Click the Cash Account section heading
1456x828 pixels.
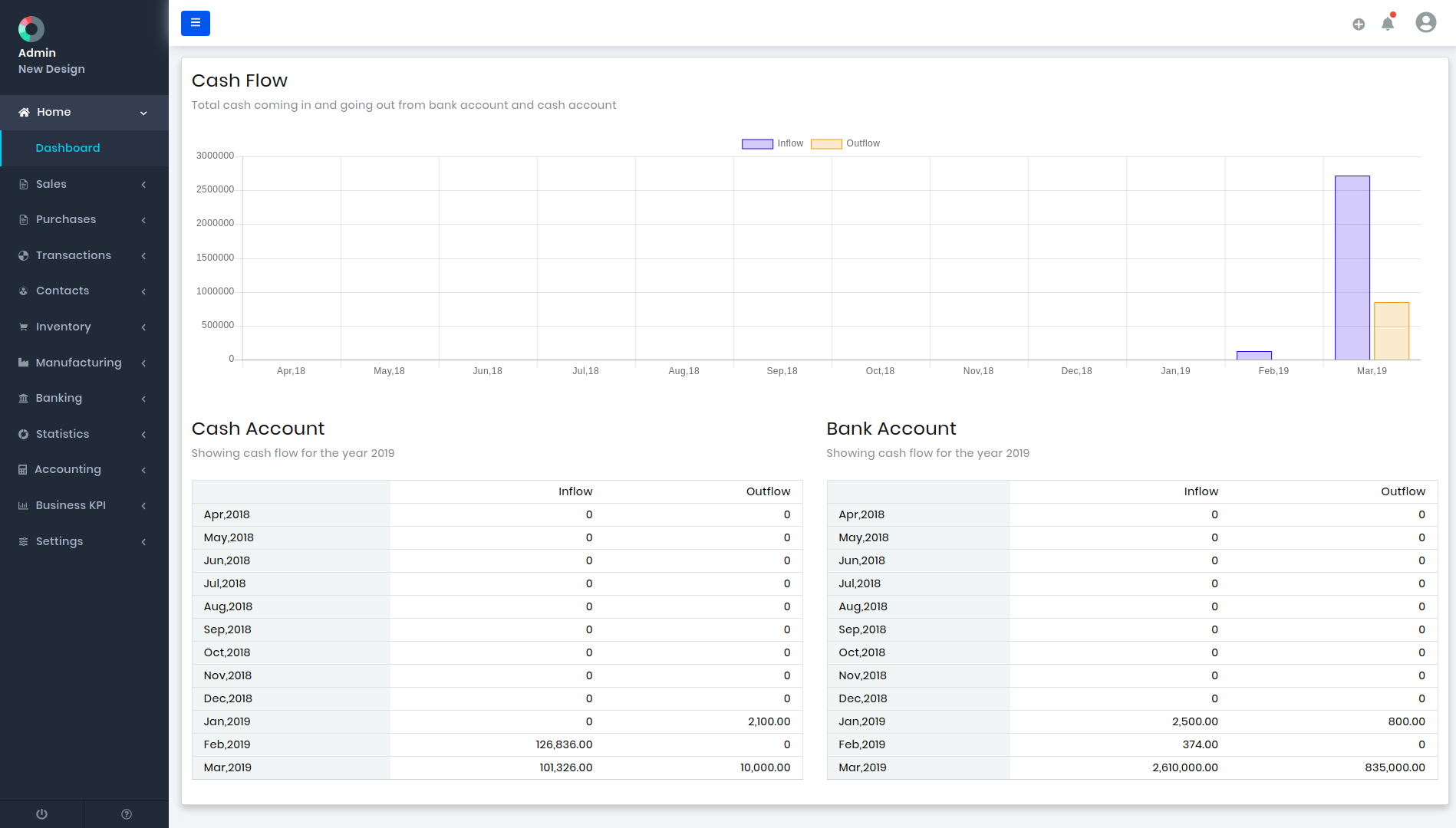[x=258, y=429]
